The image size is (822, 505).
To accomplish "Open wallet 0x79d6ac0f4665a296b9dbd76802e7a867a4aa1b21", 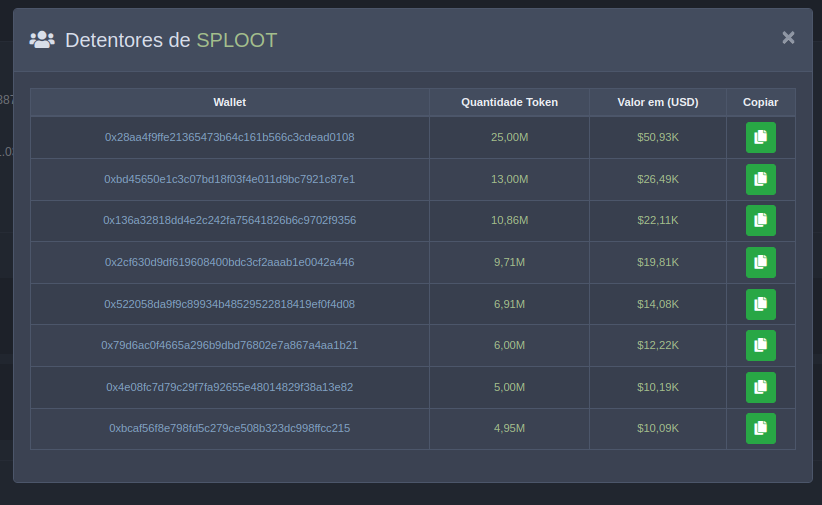I will coord(230,345).
